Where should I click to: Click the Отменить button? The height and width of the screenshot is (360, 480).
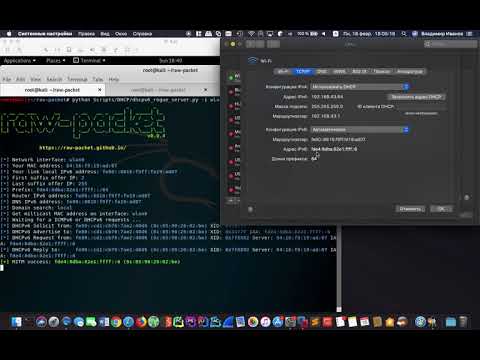(x=411, y=209)
